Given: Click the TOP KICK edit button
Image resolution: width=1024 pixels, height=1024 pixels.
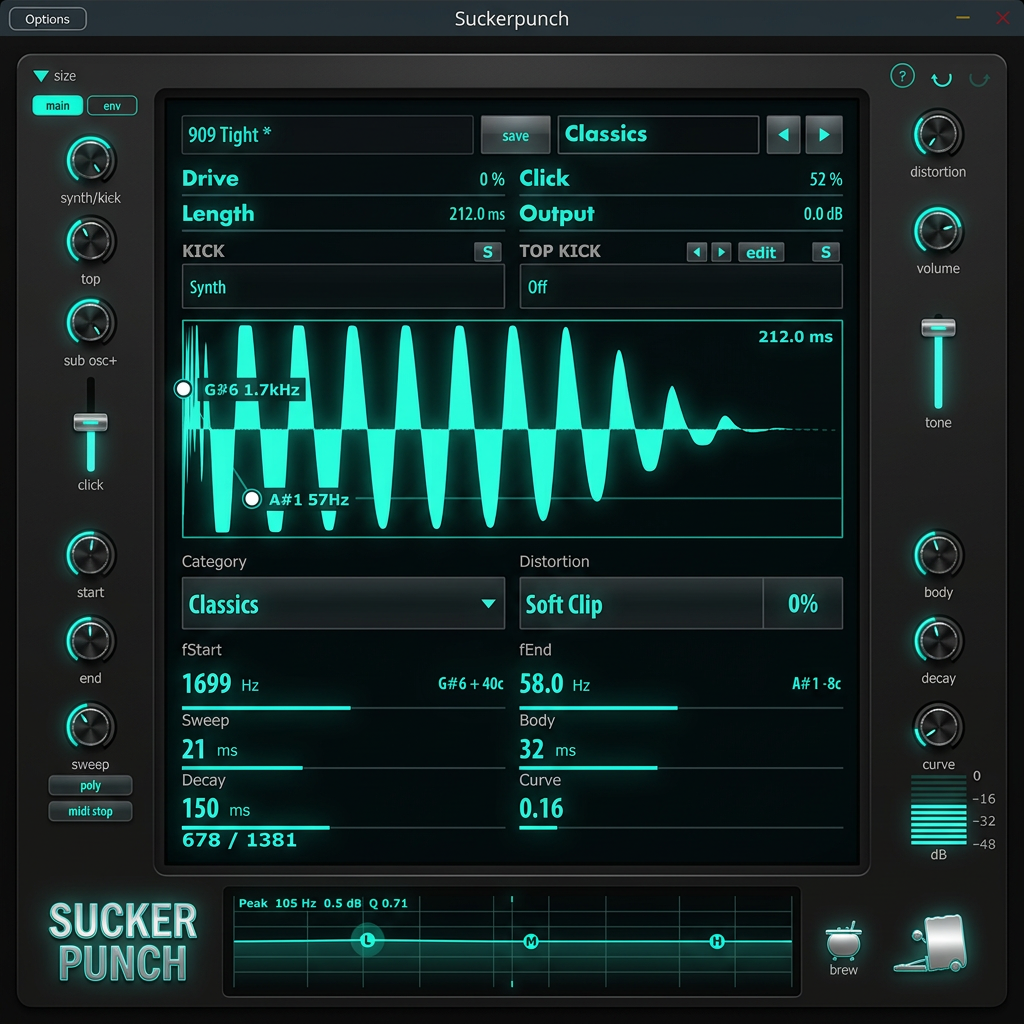Looking at the screenshot, I should pos(761,252).
